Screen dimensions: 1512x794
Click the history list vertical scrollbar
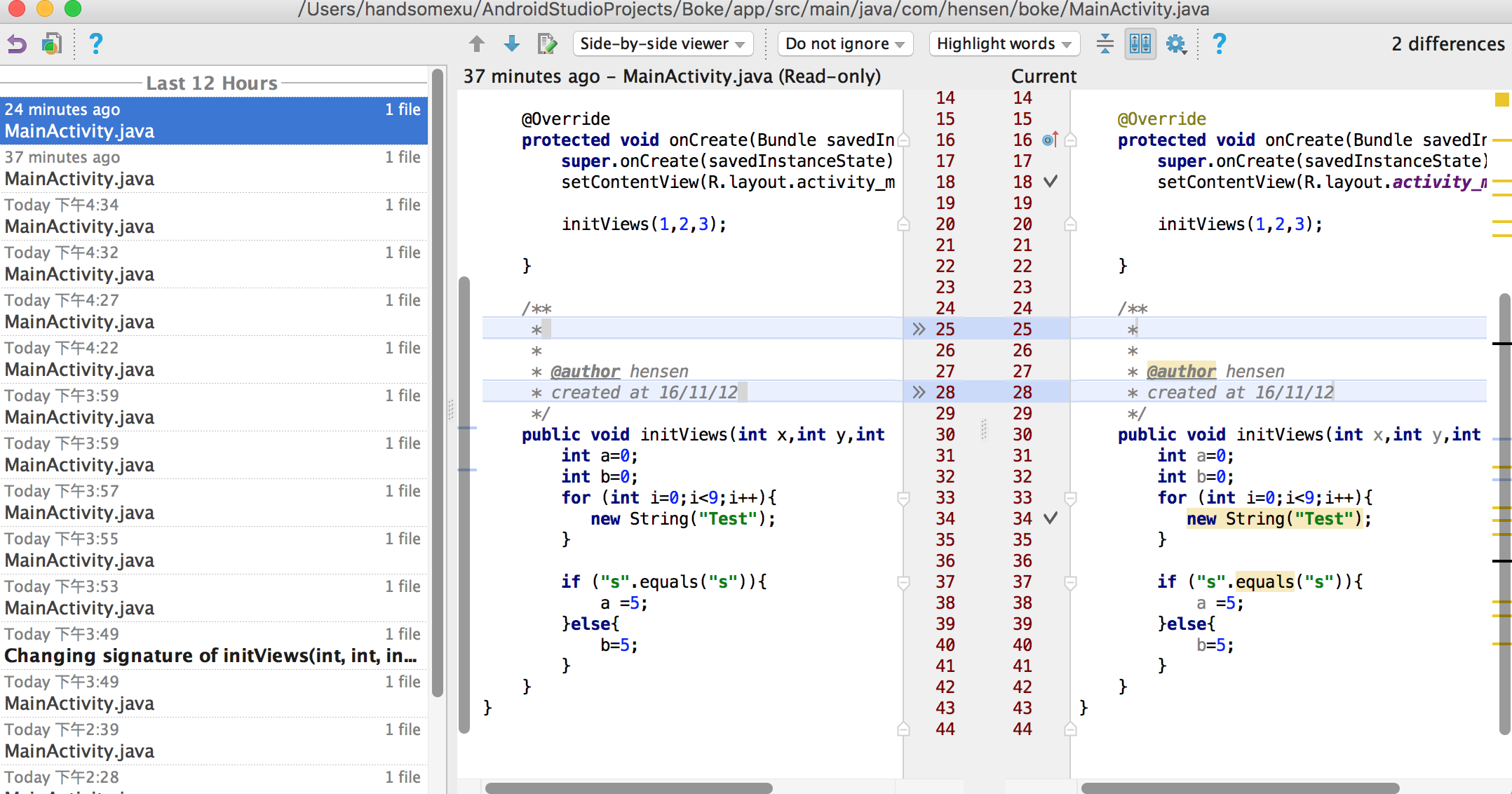[x=438, y=382]
